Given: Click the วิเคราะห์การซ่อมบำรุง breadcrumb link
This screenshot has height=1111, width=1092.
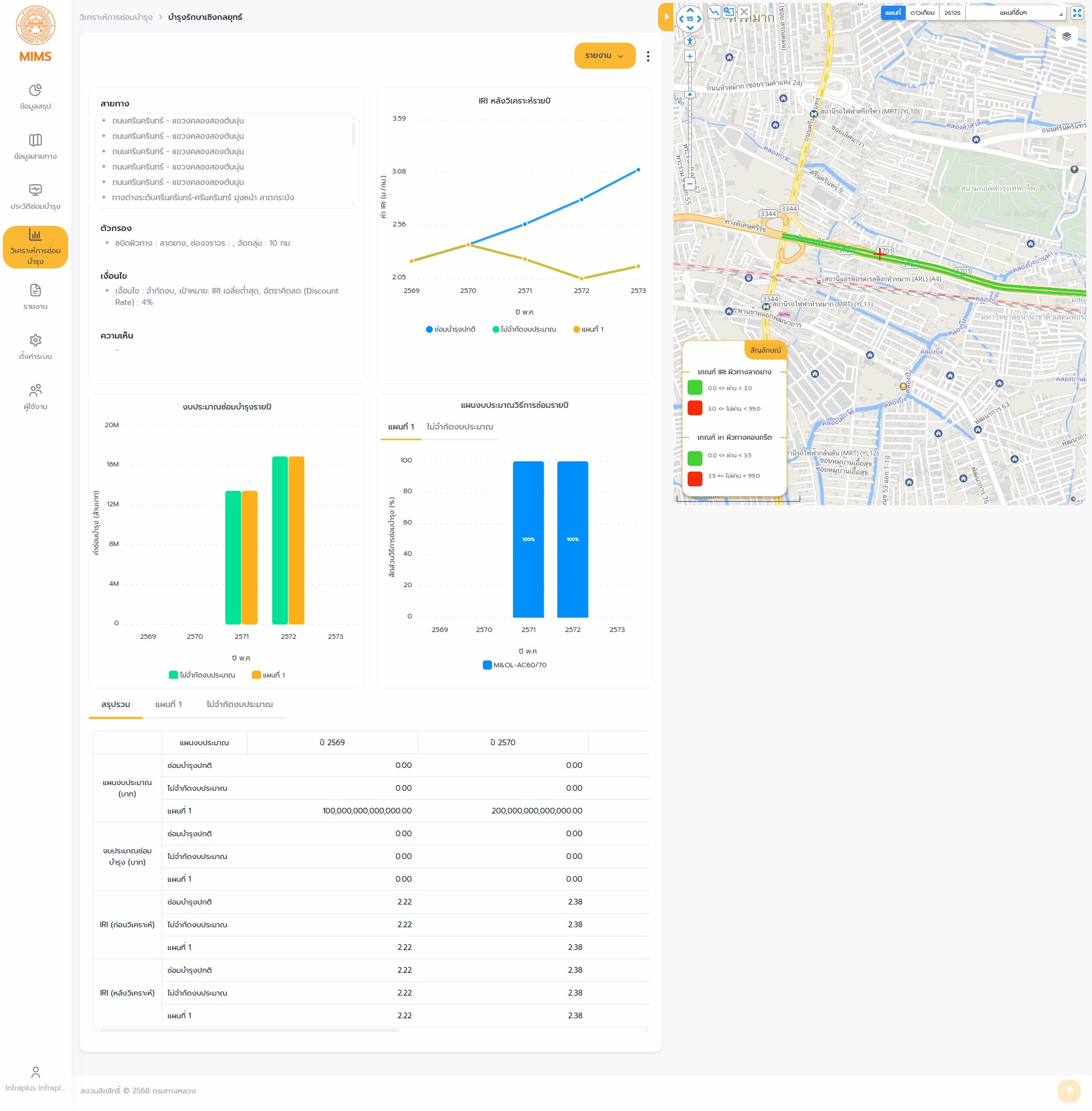Looking at the screenshot, I should click(116, 17).
